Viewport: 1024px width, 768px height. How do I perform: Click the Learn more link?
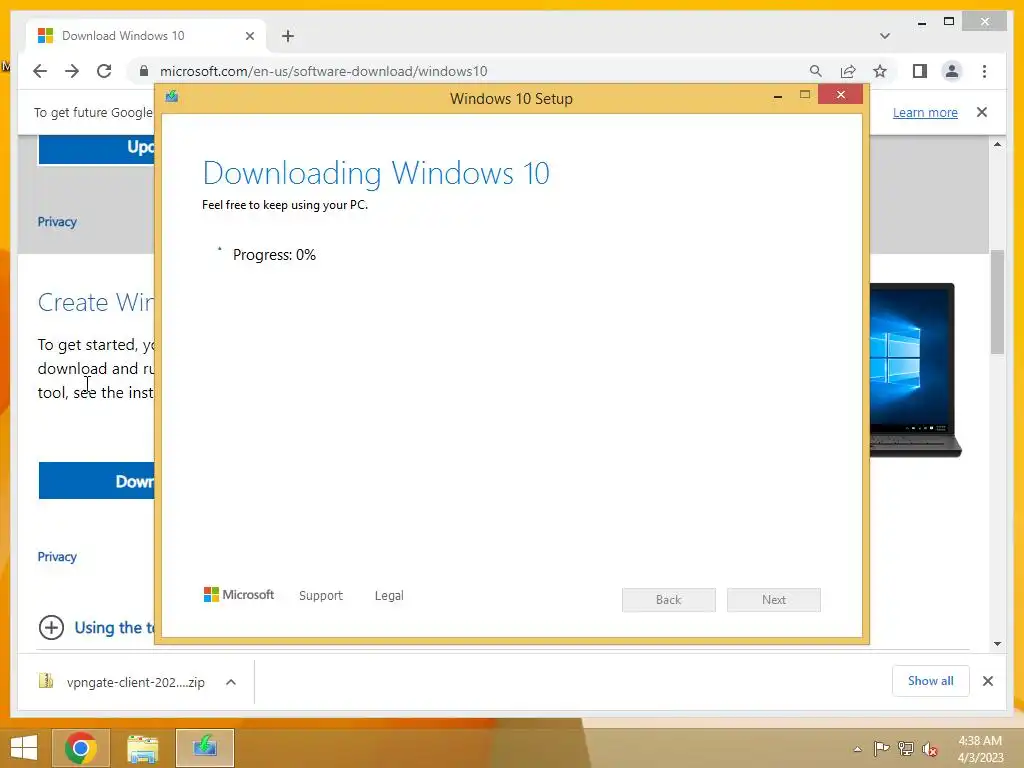[925, 112]
